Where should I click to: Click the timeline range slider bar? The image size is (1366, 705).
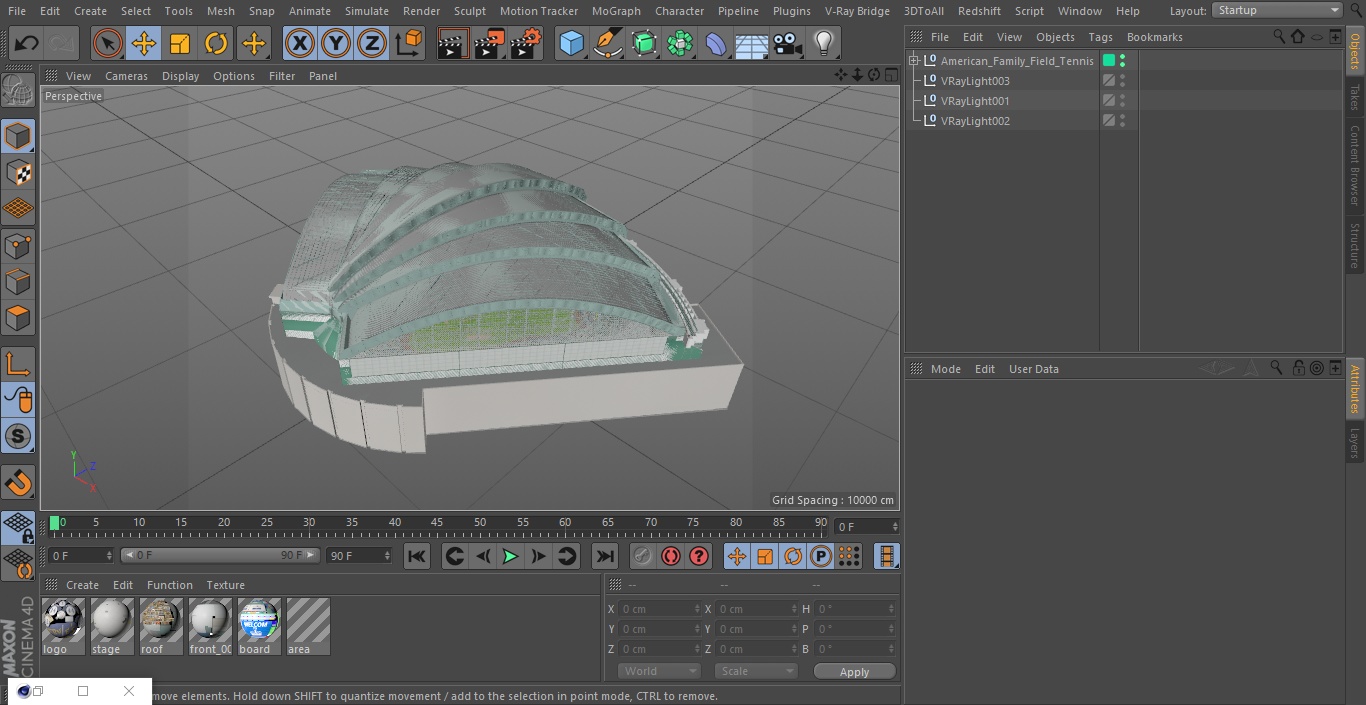[220, 555]
